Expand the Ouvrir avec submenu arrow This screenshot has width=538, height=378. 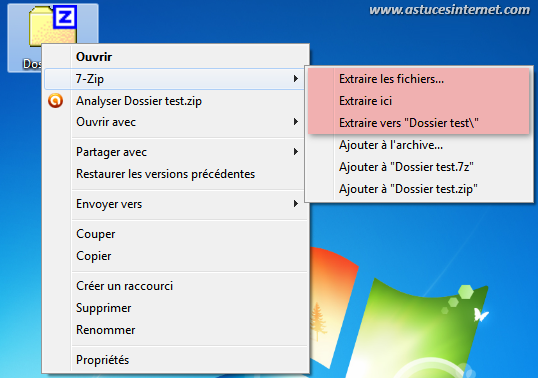tap(295, 122)
